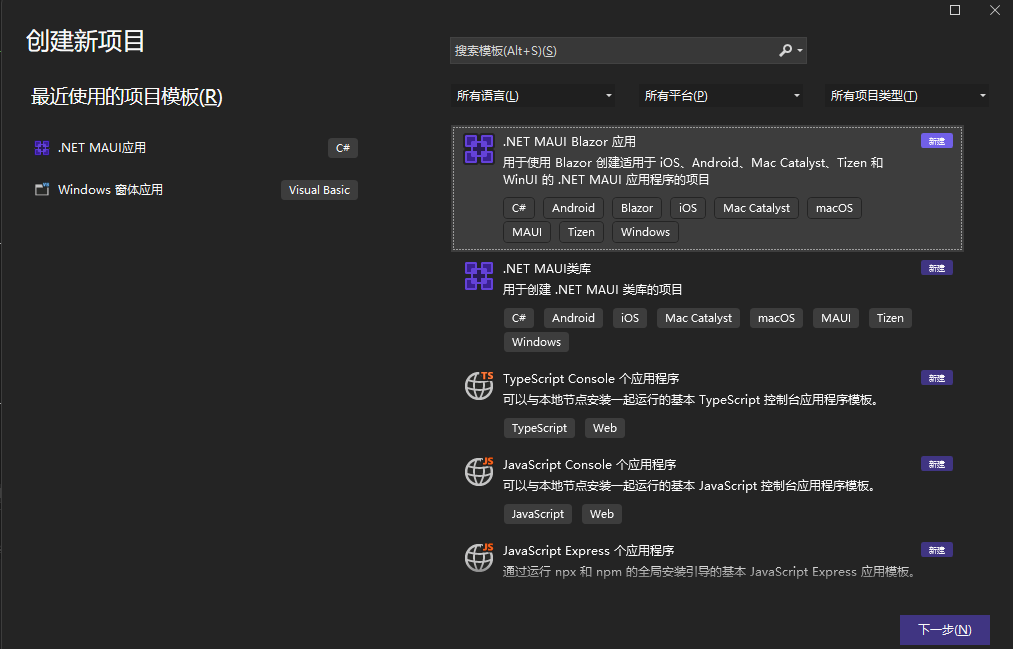Click the JavaScript Console globe icon
Viewport: 1013px width, 649px height.
[x=479, y=471]
